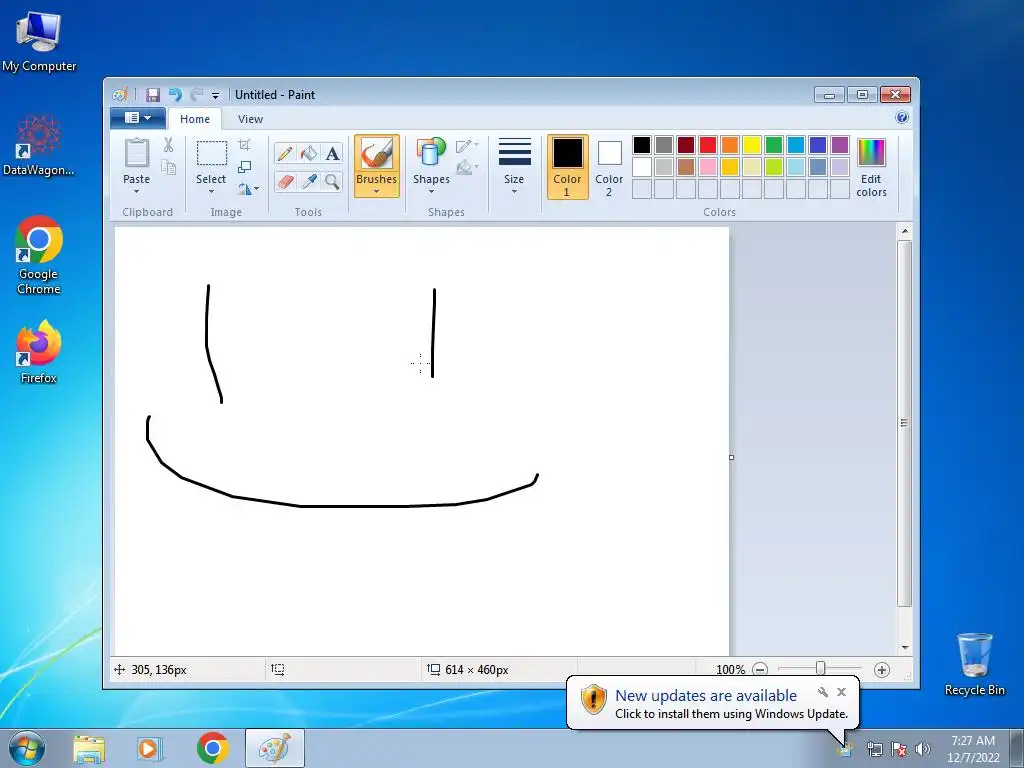Viewport: 1024px width, 768px height.
Task: Click the Save icon in quick access toolbar
Action: pos(152,95)
